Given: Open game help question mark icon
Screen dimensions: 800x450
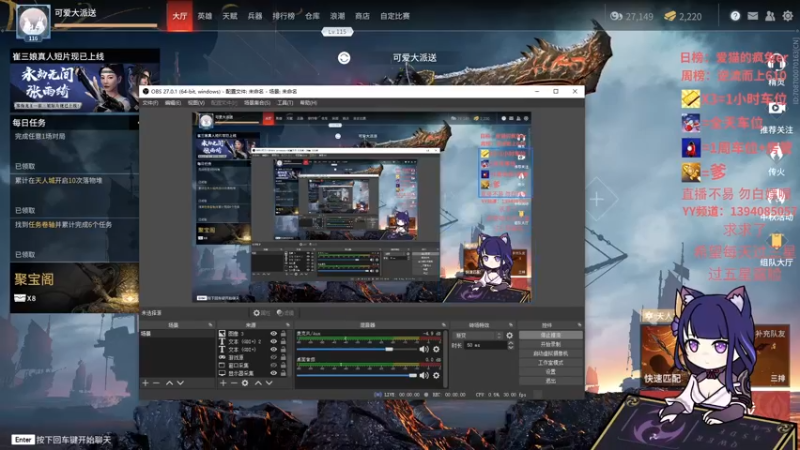Looking at the screenshot, I should coord(735,16).
